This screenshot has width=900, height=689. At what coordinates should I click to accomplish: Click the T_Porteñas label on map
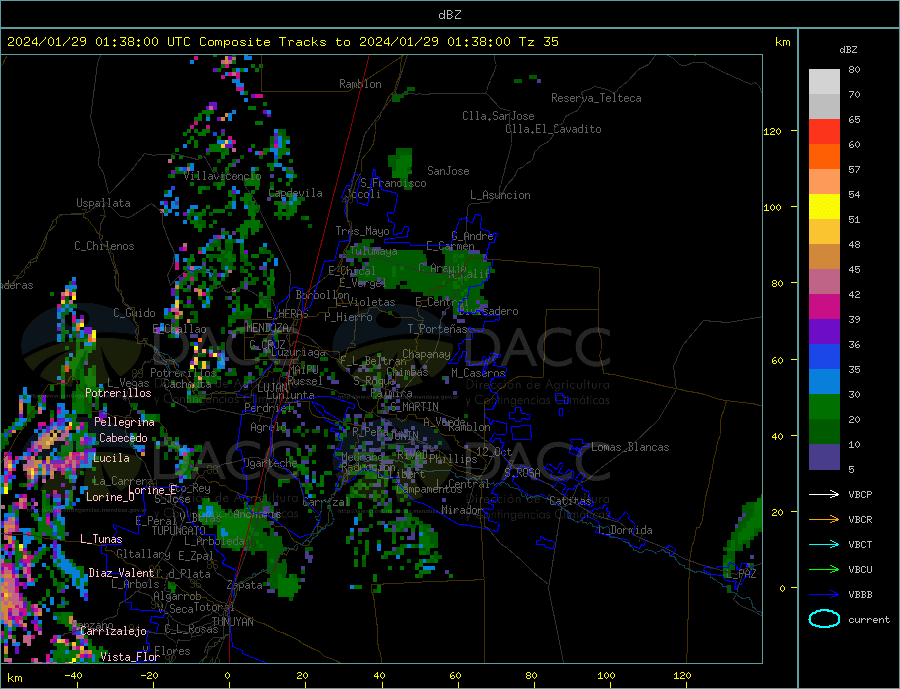pos(438,329)
